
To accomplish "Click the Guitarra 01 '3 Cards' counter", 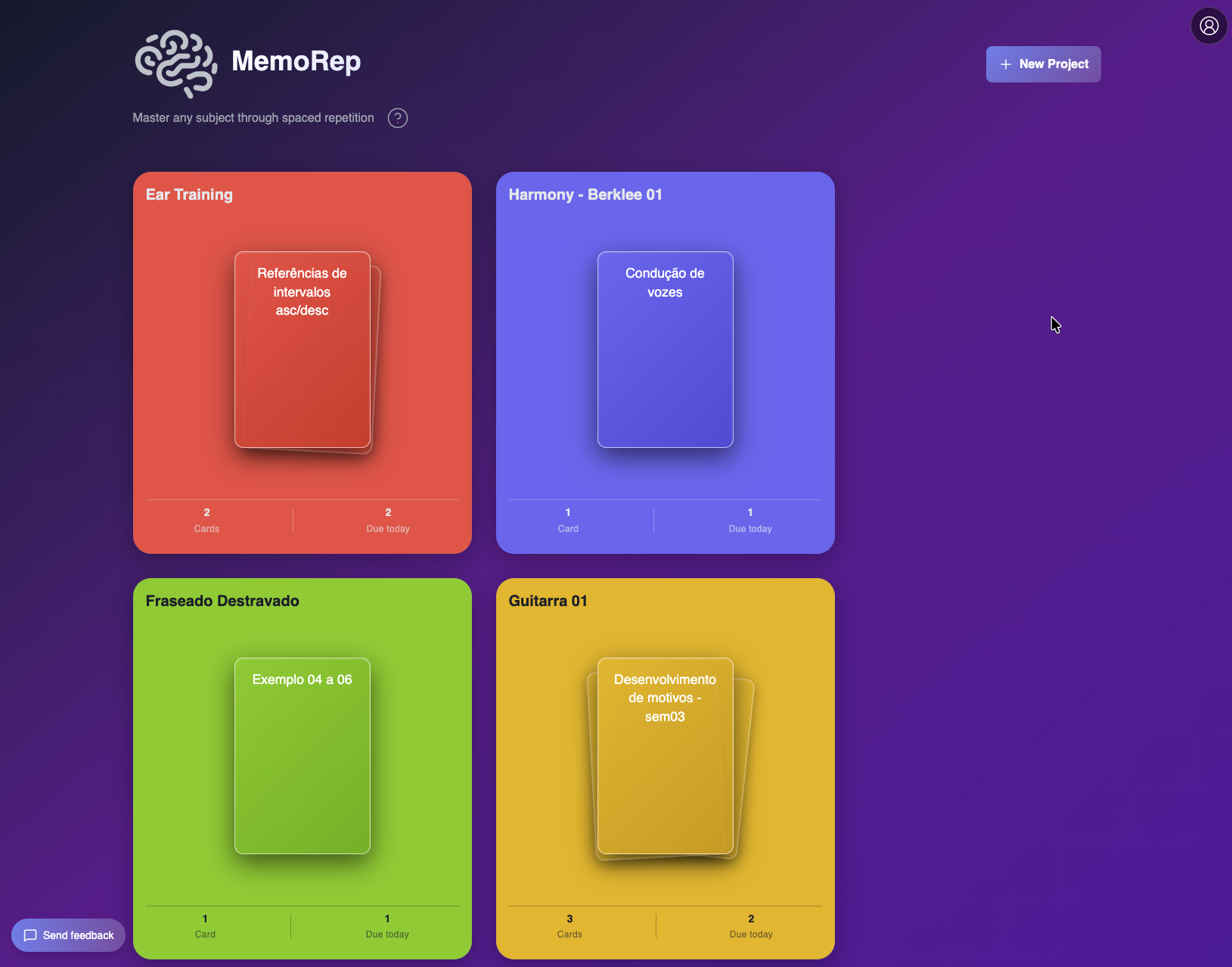I will tap(569, 925).
